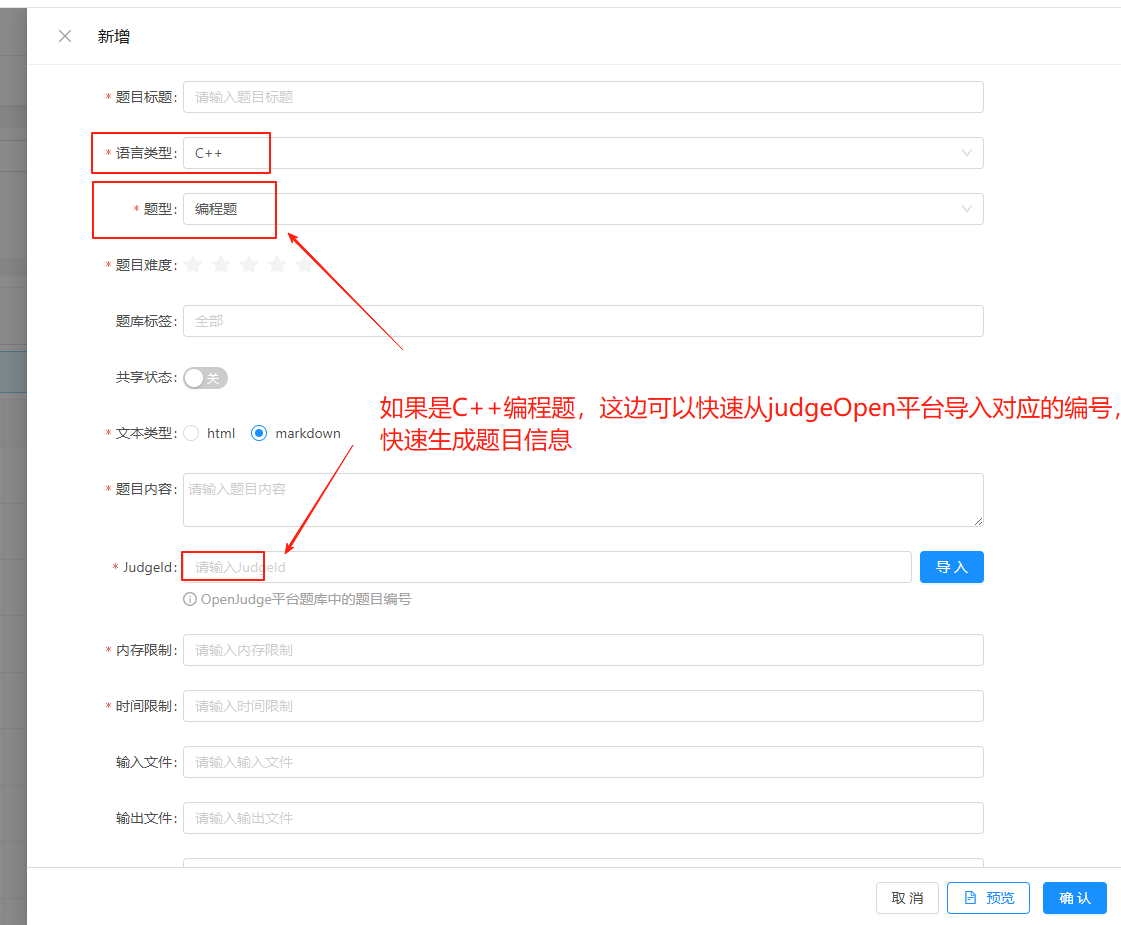
Task: Rate difficulty with the fourth star
Action: pyautogui.click(x=277, y=265)
